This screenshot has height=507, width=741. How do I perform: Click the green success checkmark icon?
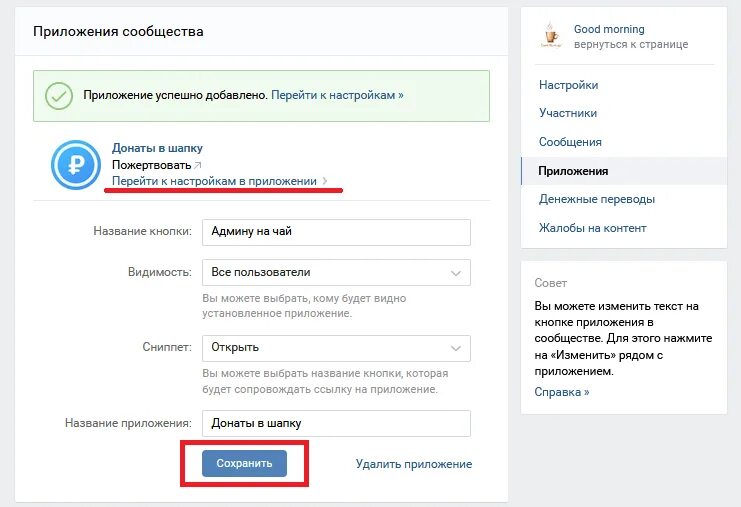coord(59,96)
